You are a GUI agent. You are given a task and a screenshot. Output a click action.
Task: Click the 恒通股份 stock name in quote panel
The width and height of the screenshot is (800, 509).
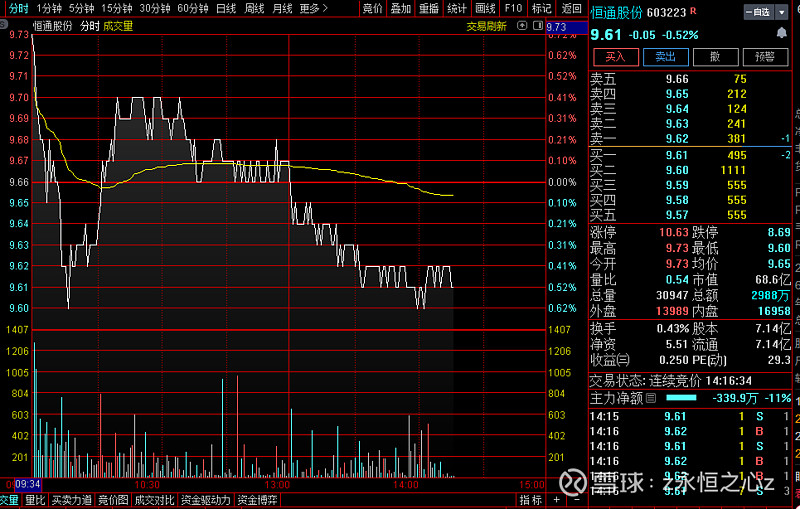coord(616,13)
